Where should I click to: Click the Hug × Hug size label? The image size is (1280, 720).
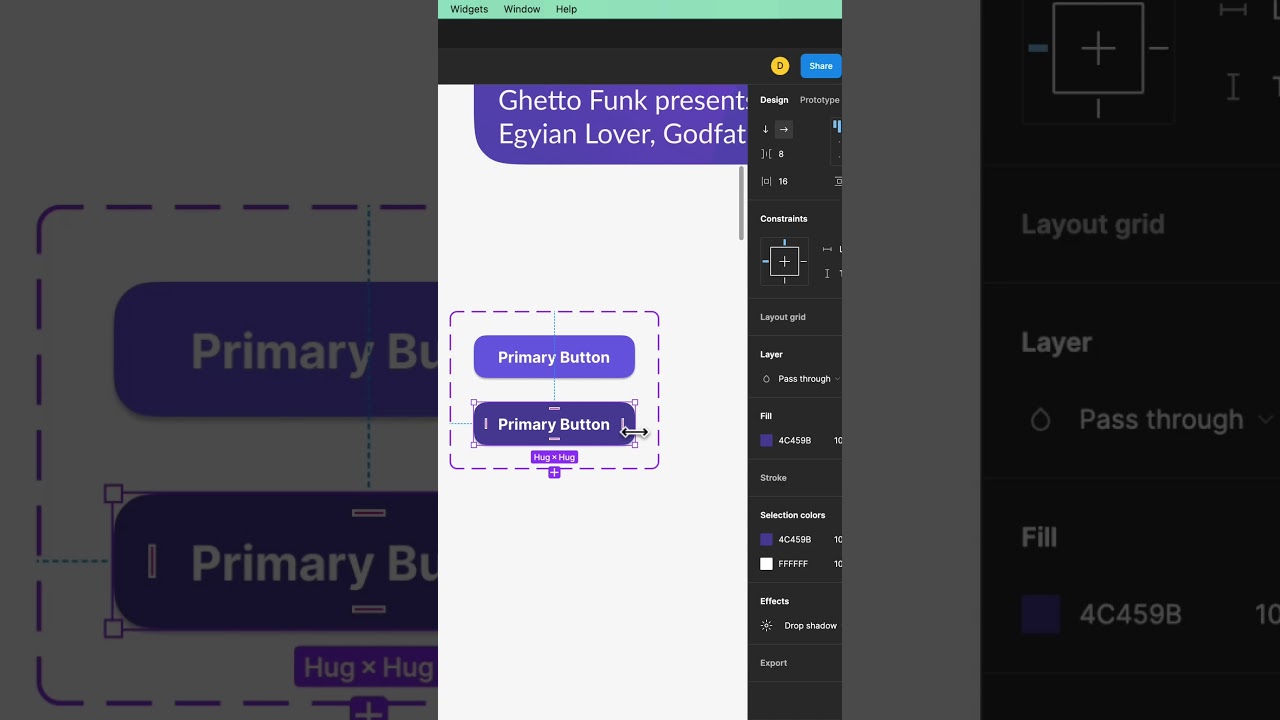554,457
